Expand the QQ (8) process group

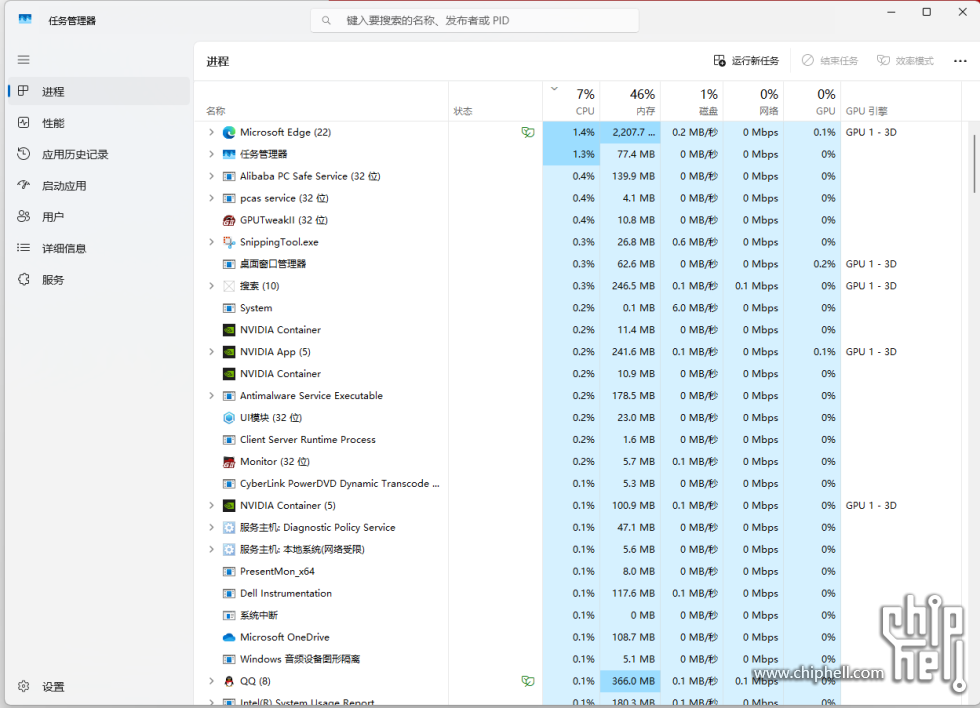click(x=211, y=681)
